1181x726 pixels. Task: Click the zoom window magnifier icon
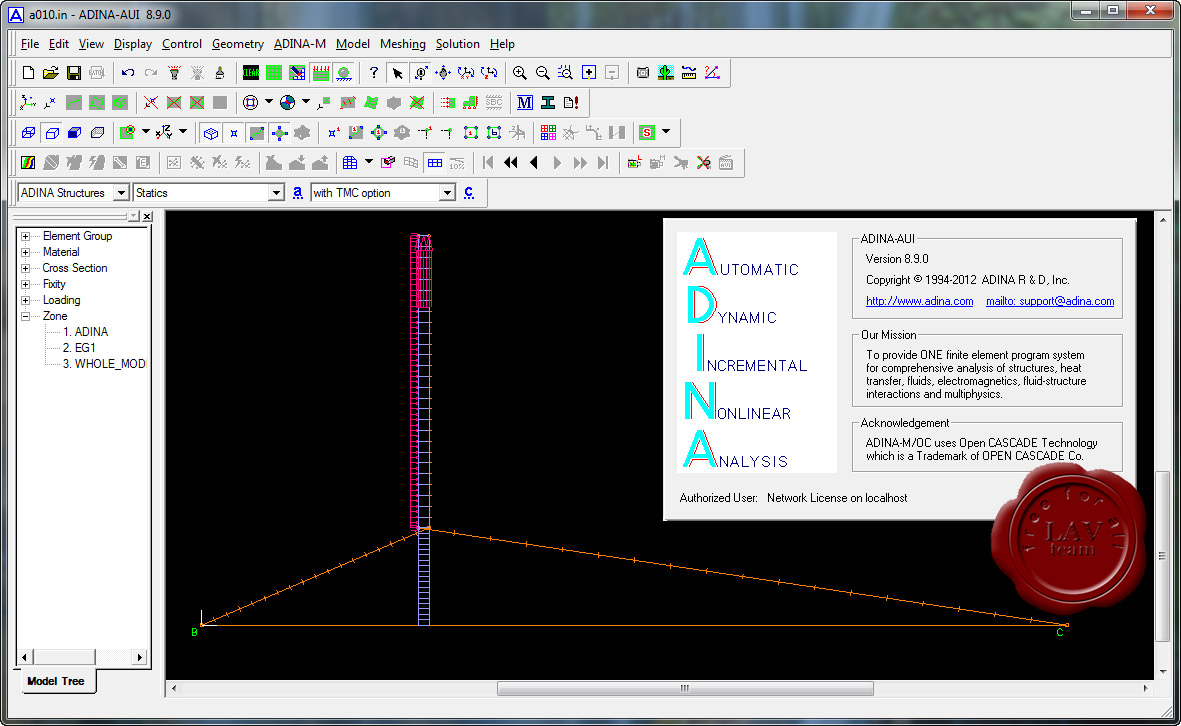566,72
